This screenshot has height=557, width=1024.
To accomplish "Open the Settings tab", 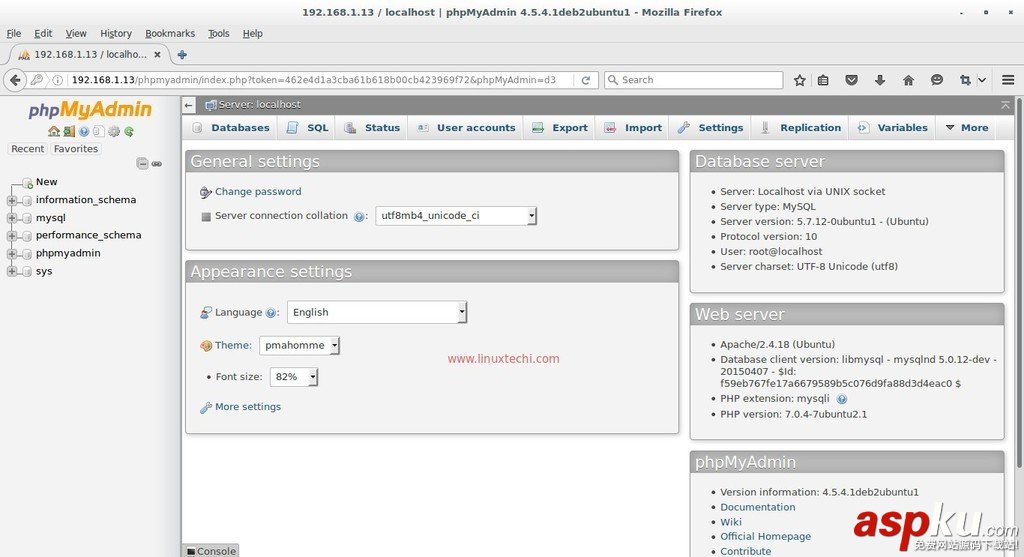I will coord(711,128).
